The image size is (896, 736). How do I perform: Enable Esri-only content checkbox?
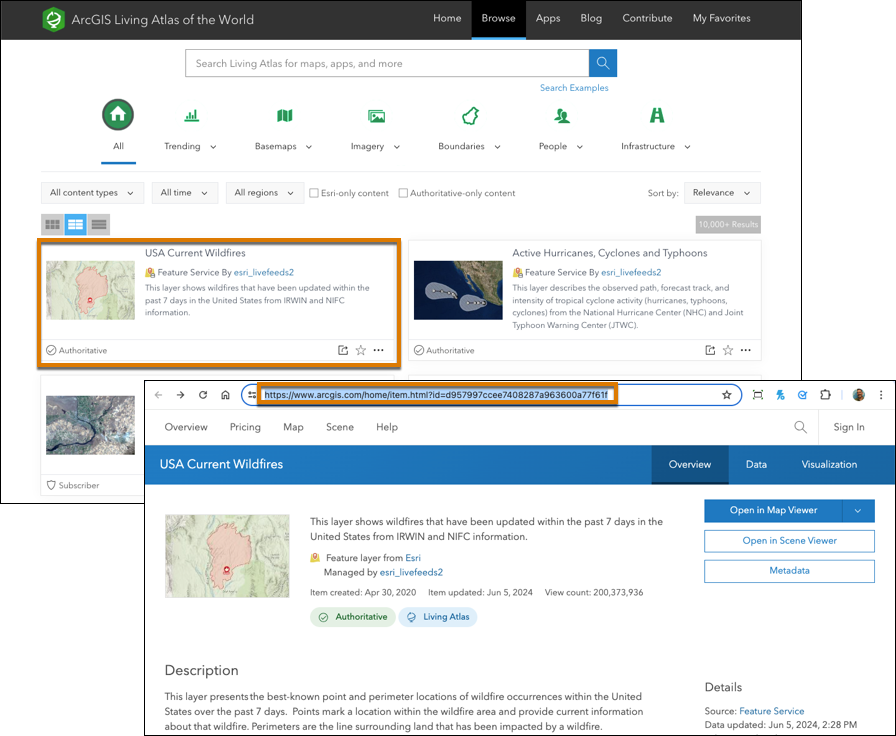click(314, 193)
